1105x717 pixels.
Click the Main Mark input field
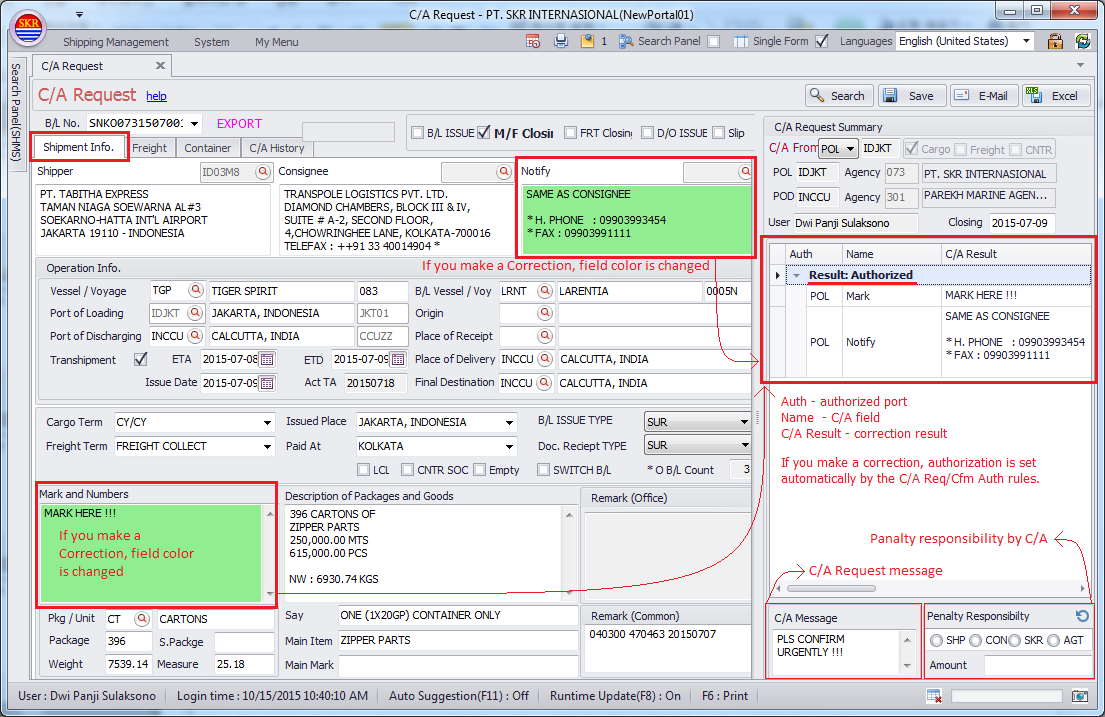(458, 665)
